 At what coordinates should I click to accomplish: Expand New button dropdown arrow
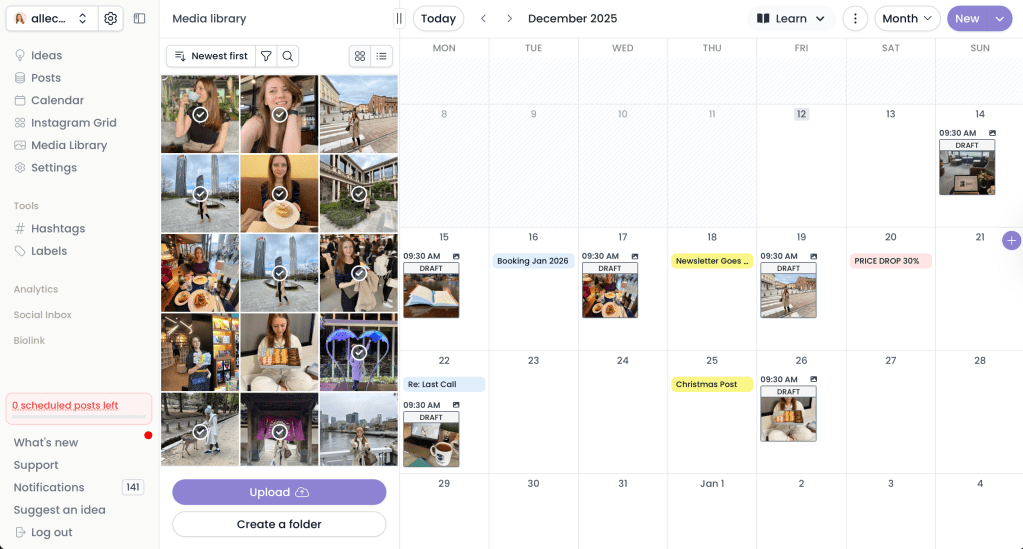(x=1000, y=18)
